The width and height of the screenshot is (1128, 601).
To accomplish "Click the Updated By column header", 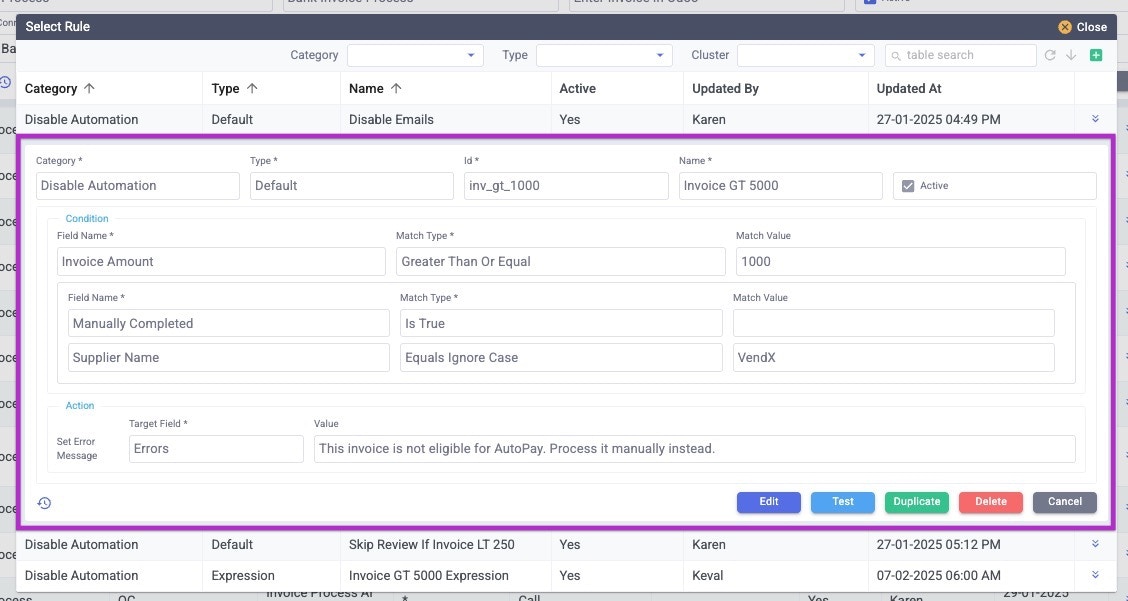I will [725, 89].
